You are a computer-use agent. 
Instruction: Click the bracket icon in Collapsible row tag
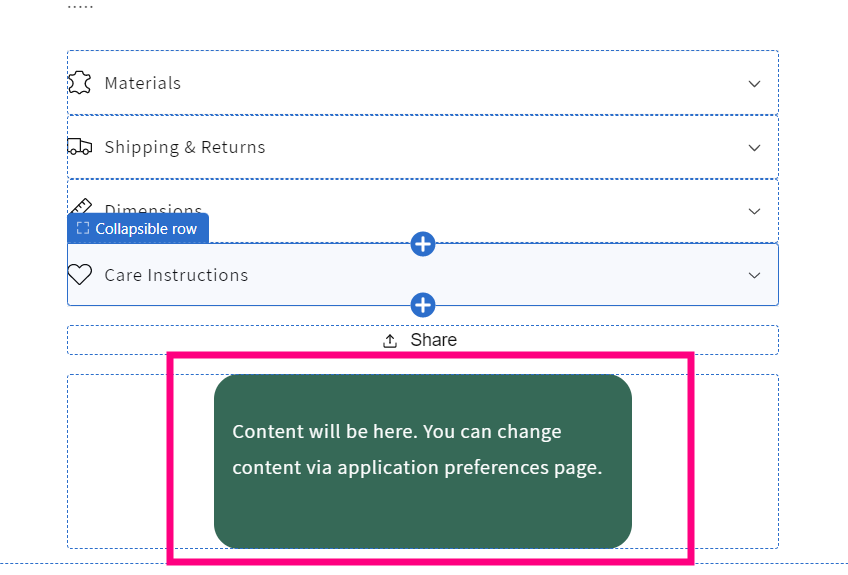point(83,228)
